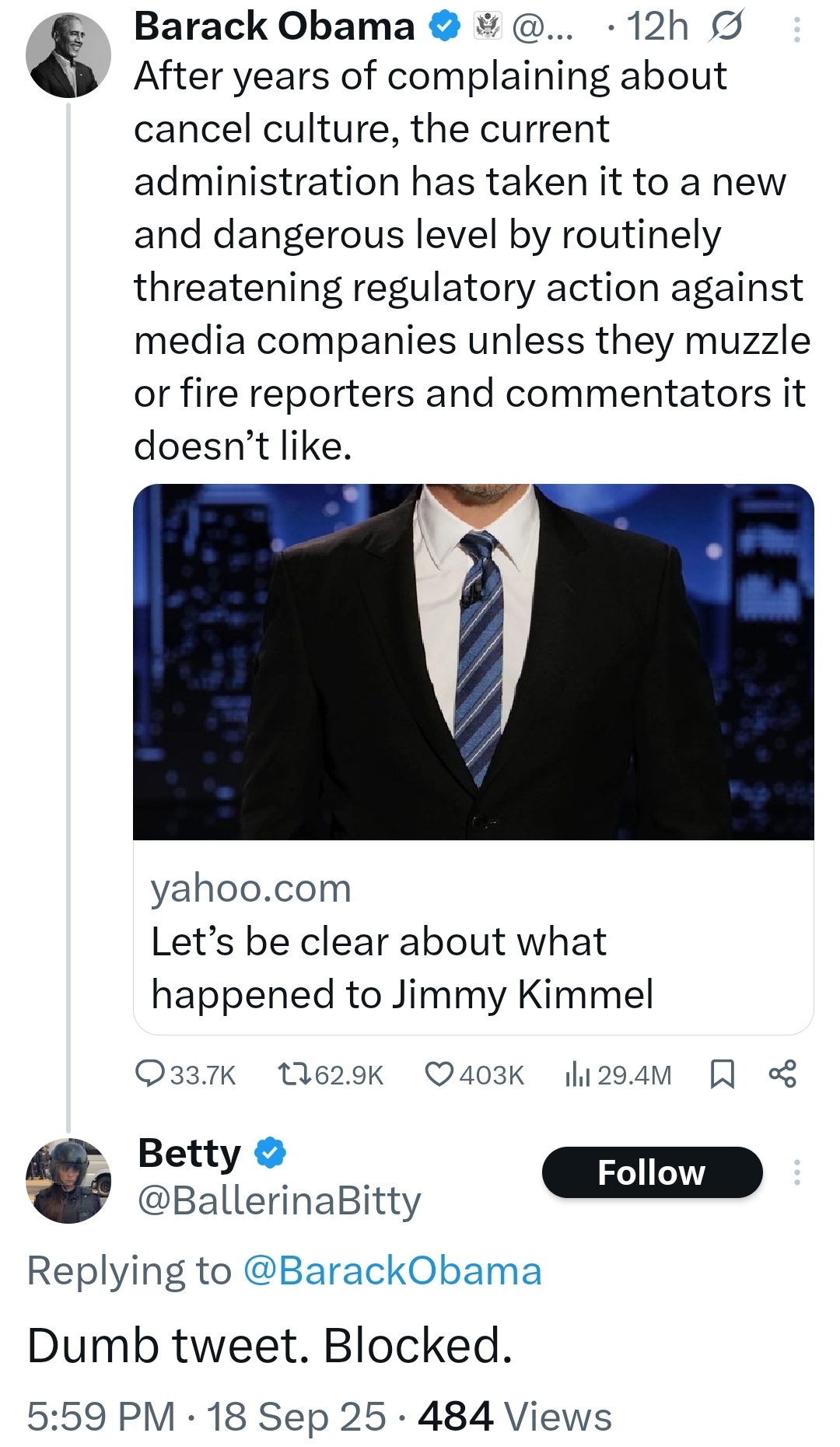Tap the share icon on Obama's tweet

point(782,1074)
